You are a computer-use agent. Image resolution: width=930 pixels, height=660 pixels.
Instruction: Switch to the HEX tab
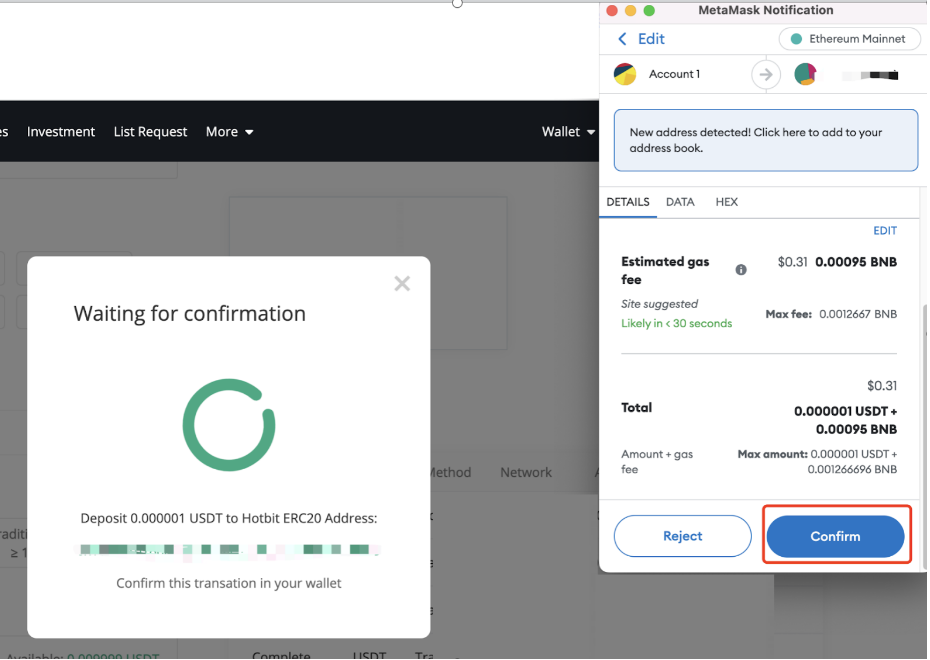[727, 202]
